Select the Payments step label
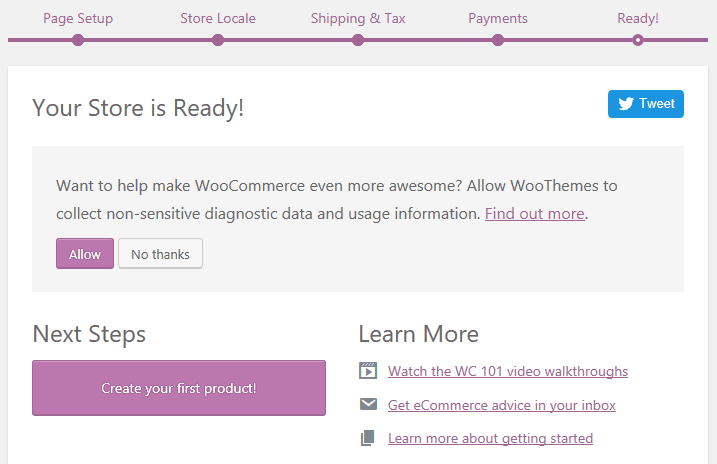 (x=498, y=18)
